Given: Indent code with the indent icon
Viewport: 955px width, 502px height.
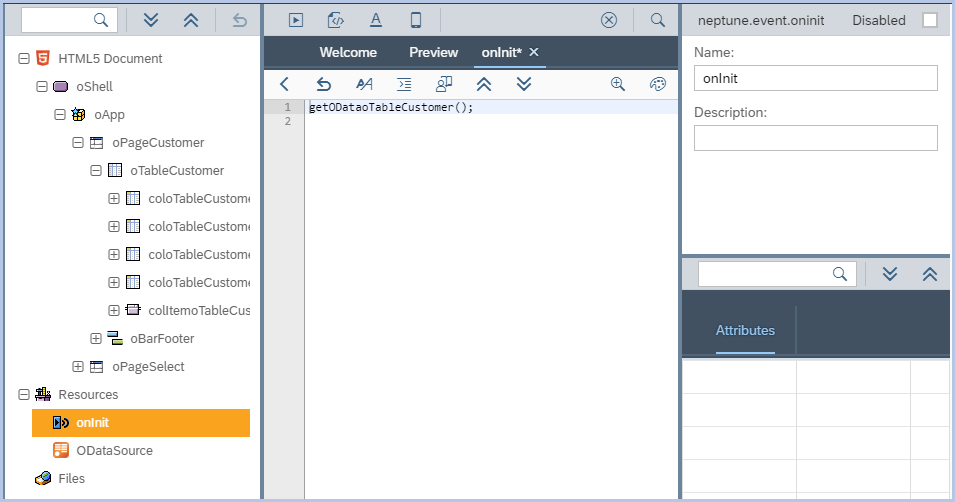Looking at the screenshot, I should (x=404, y=84).
